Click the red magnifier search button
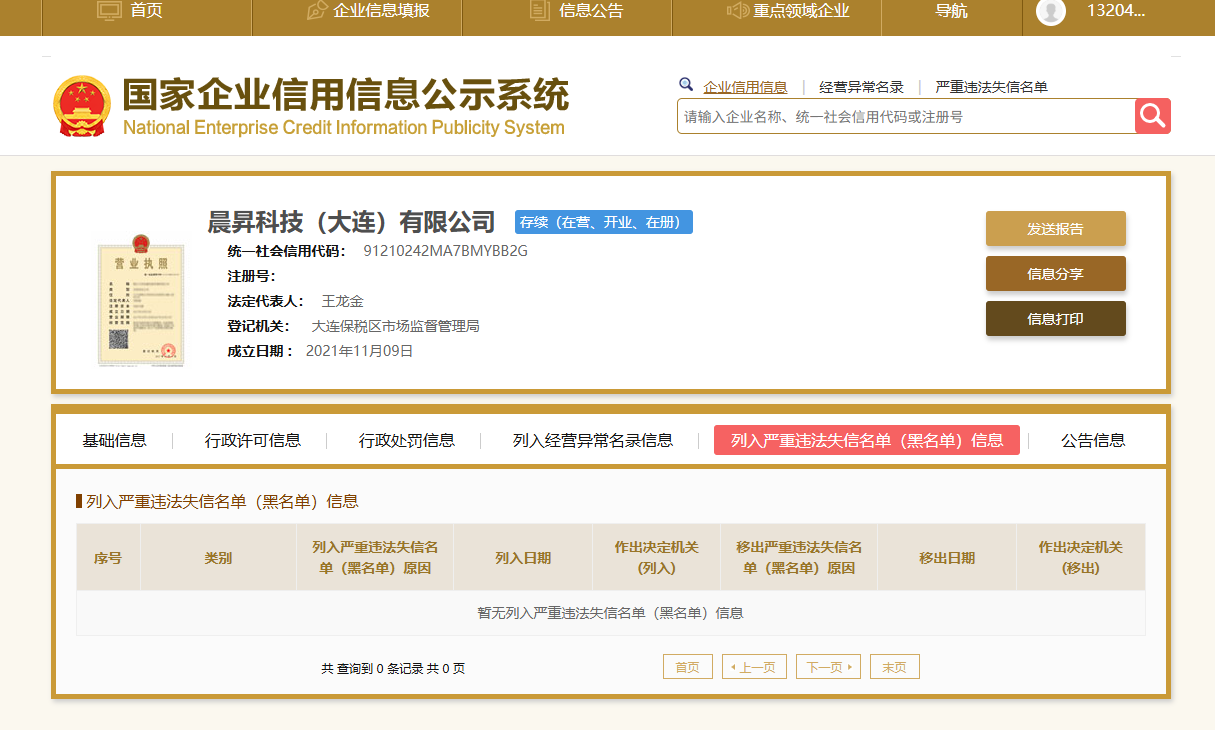1215x730 pixels. pyautogui.click(x=1153, y=116)
